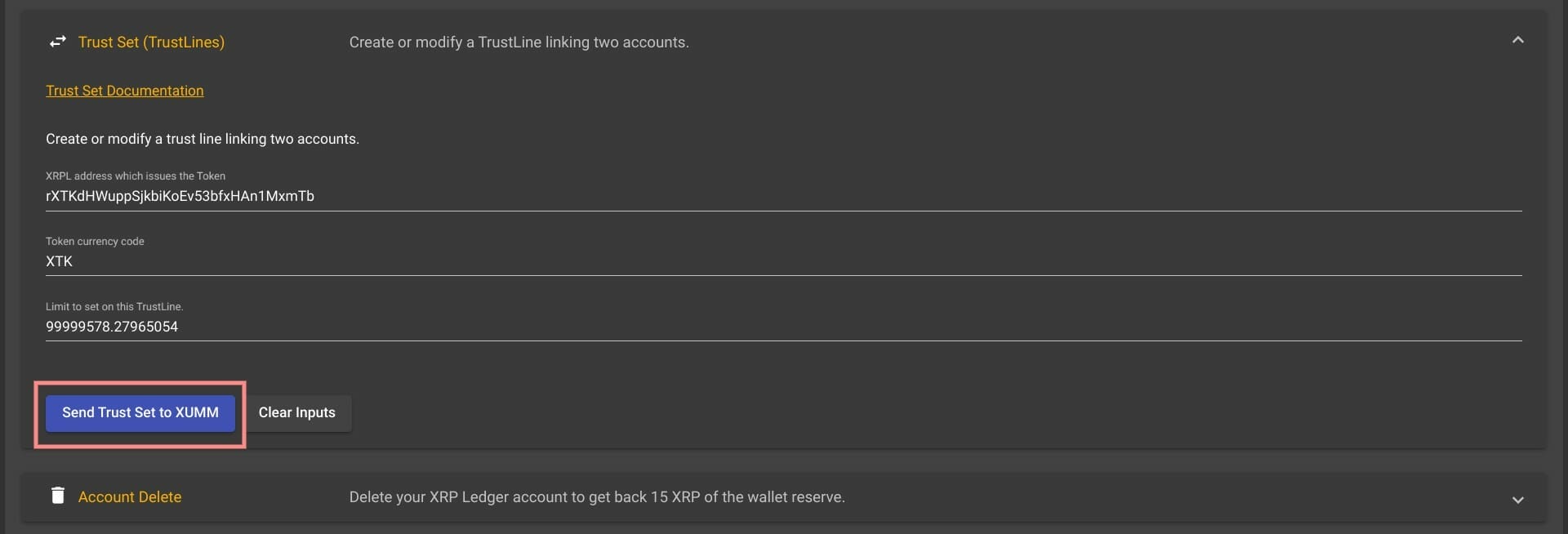Image resolution: width=1568 pixels, height=534 pixels.
Task: Click the header description about linking TrustLine accounts
Action: [519, 42]
